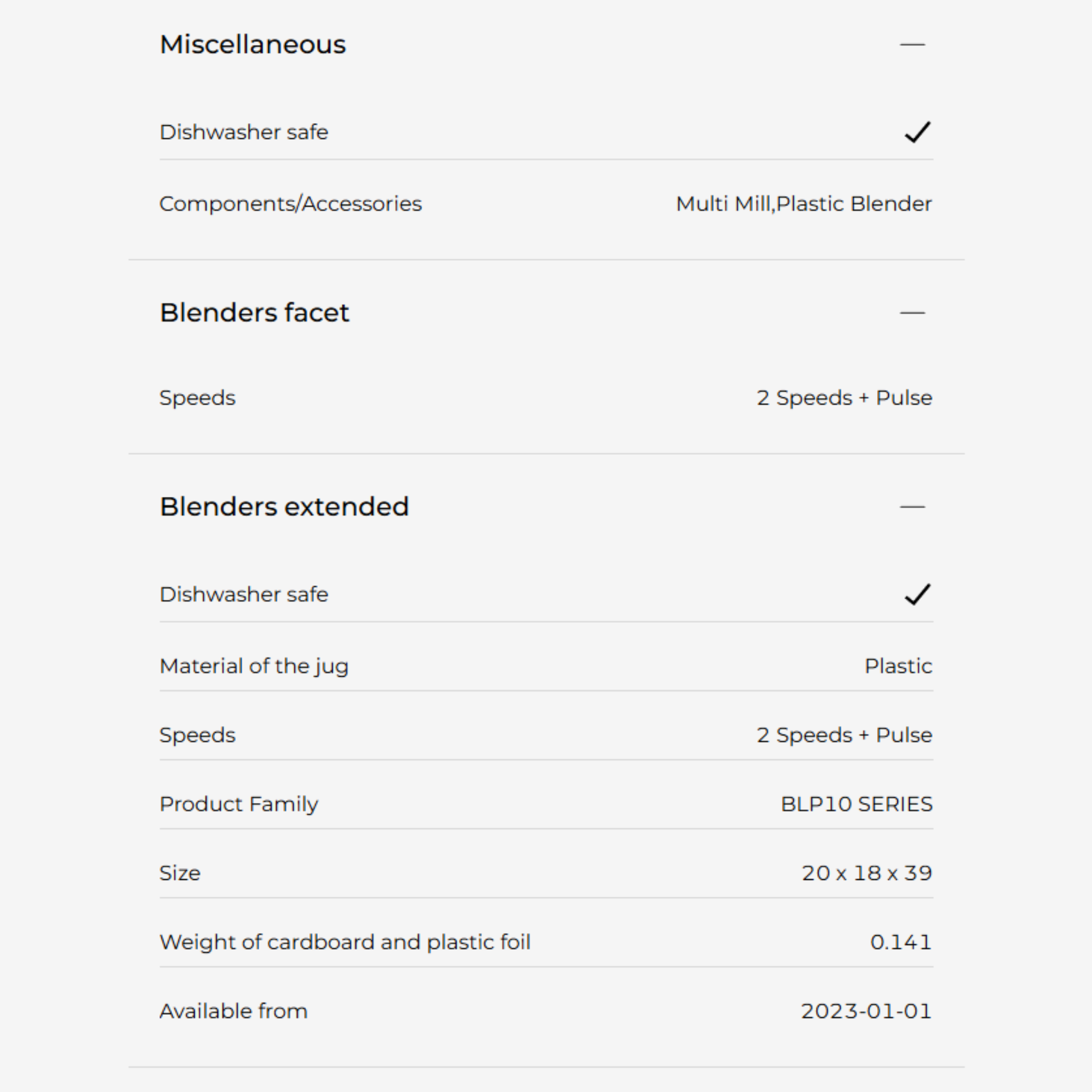Click the Miscellaneous section heading
Screen dimensions: 1092x1092
(253, 45)
